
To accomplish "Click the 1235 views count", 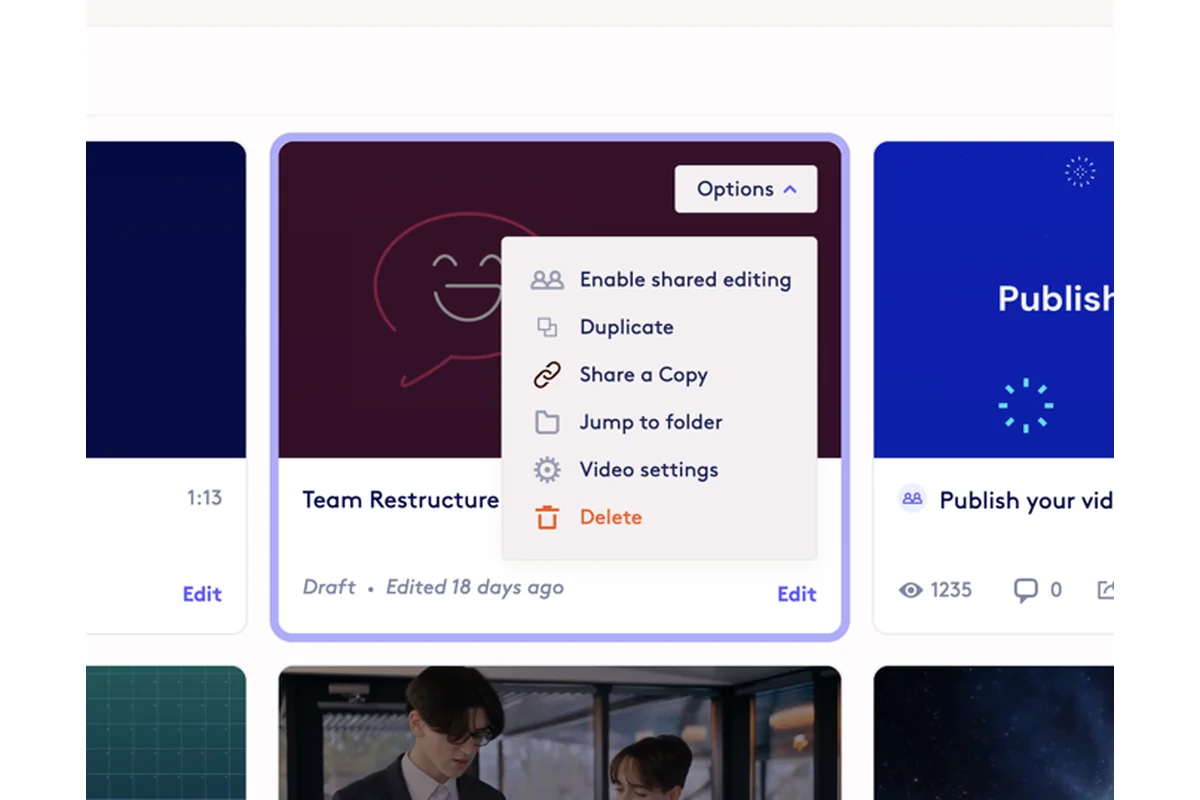I will tap(951, 590).
